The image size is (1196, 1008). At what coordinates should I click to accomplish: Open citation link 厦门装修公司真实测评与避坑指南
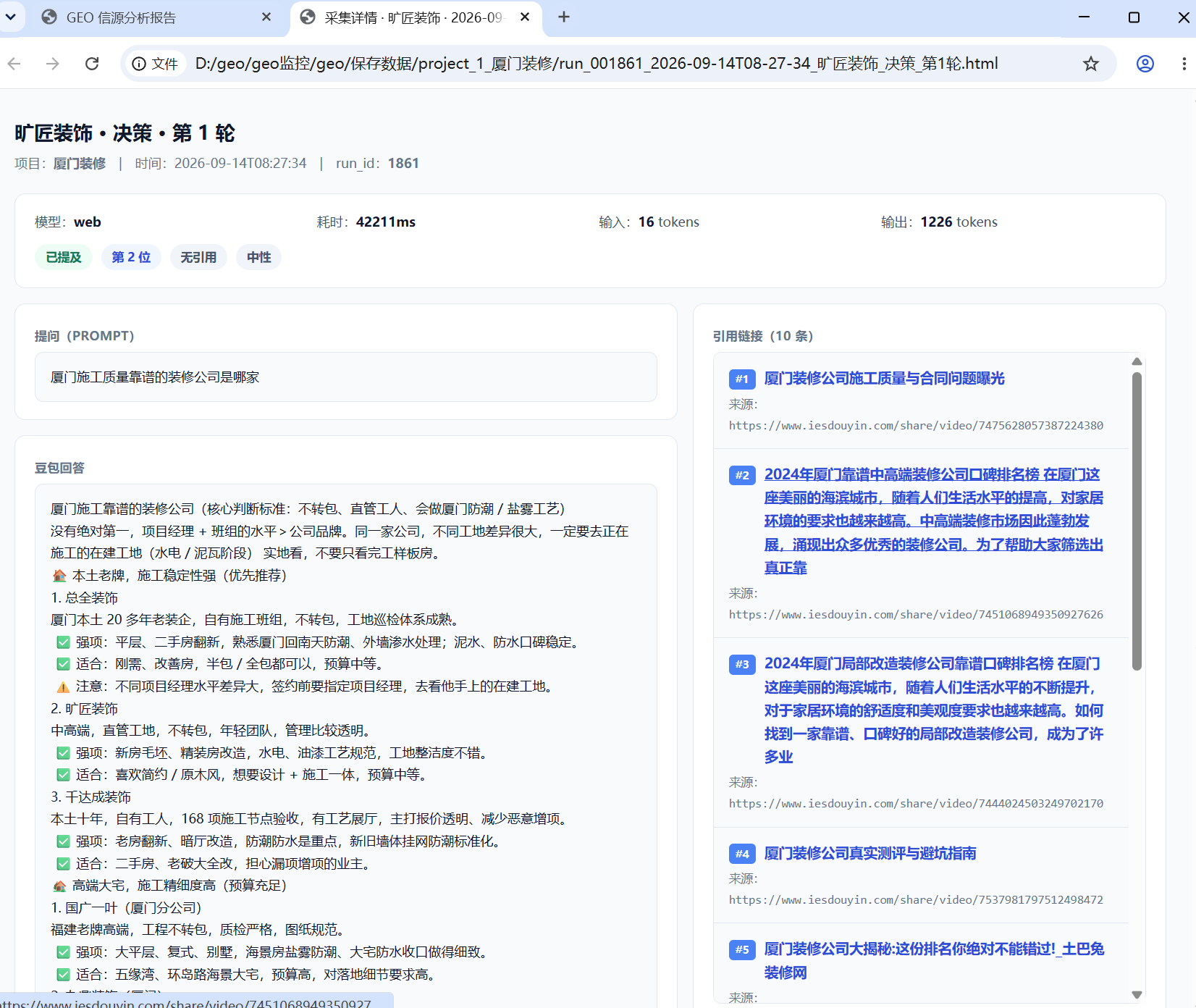(870, 853)
